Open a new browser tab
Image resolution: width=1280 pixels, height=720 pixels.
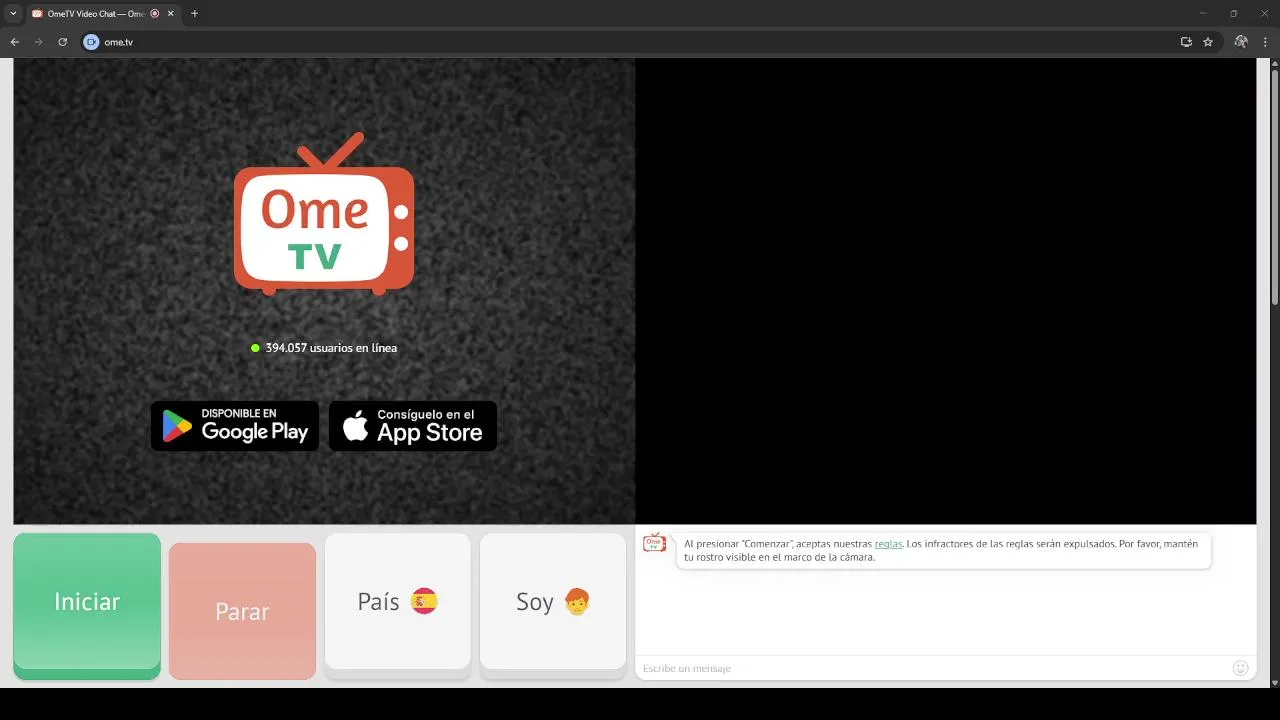coord(194,14)
